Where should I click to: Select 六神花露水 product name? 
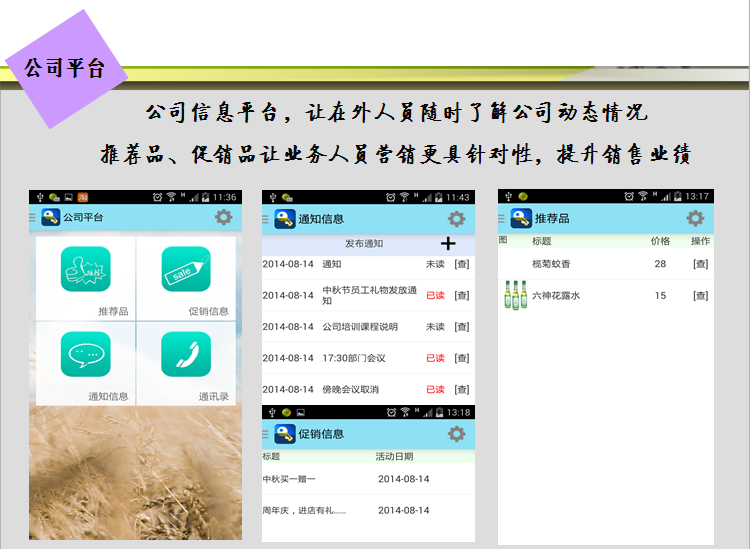pyautogui.click(x=556, y=296)
